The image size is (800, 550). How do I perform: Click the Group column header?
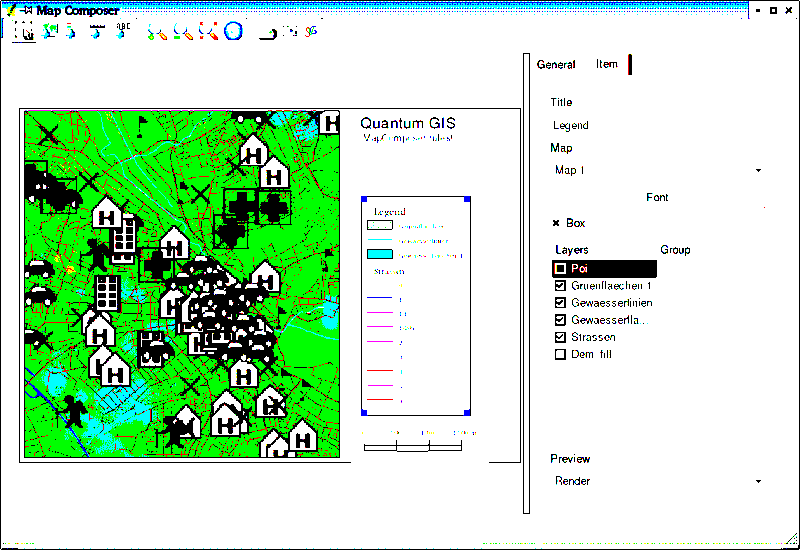[675, 250]
